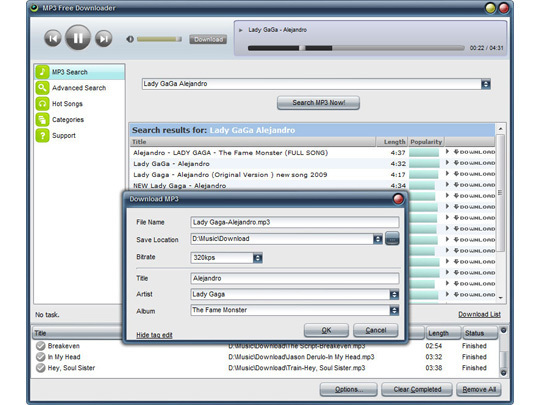Confirm download with OK
Viewport: 540px width, 405px height.
click(326, 330)
